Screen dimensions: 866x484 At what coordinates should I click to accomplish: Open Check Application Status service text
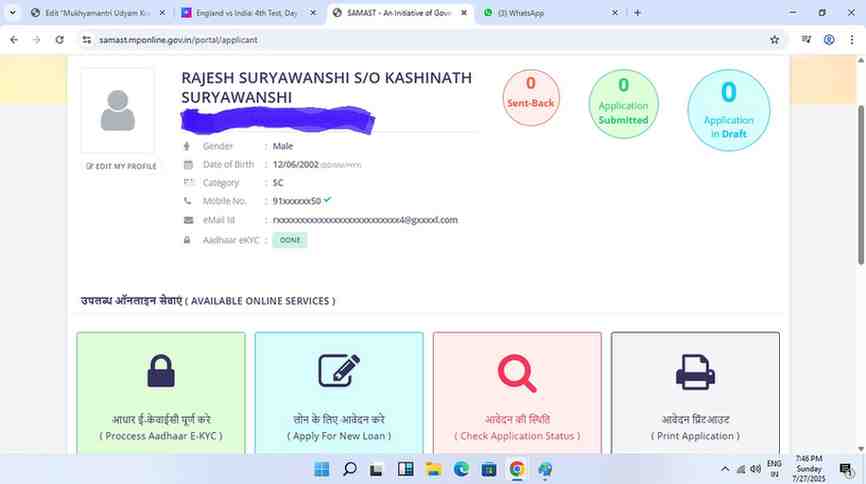(517, 436)
